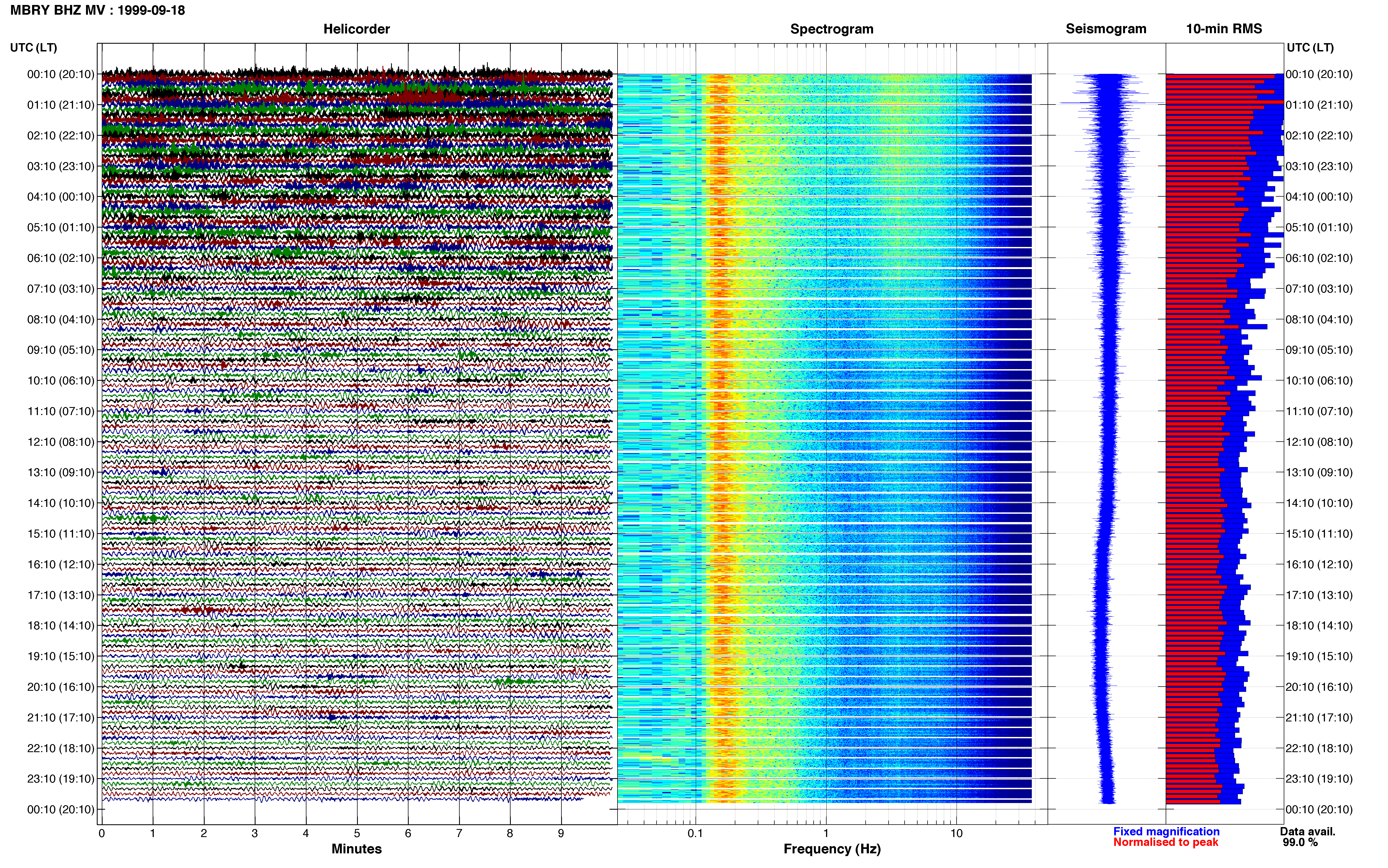Click right time label '18:10 (14:10)'
The width and height of the screenshot is (1388, 868).
[x=1319, y=626]
